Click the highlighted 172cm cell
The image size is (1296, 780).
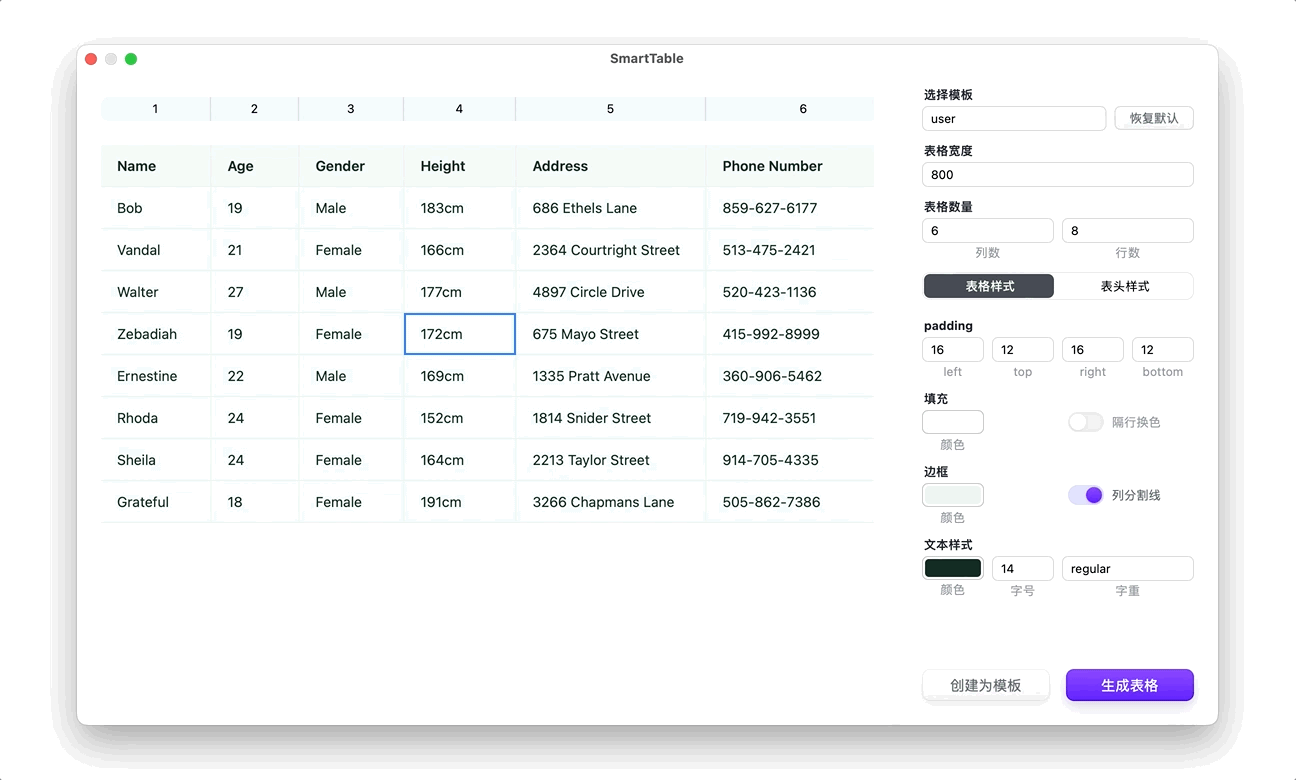(460, 334)
